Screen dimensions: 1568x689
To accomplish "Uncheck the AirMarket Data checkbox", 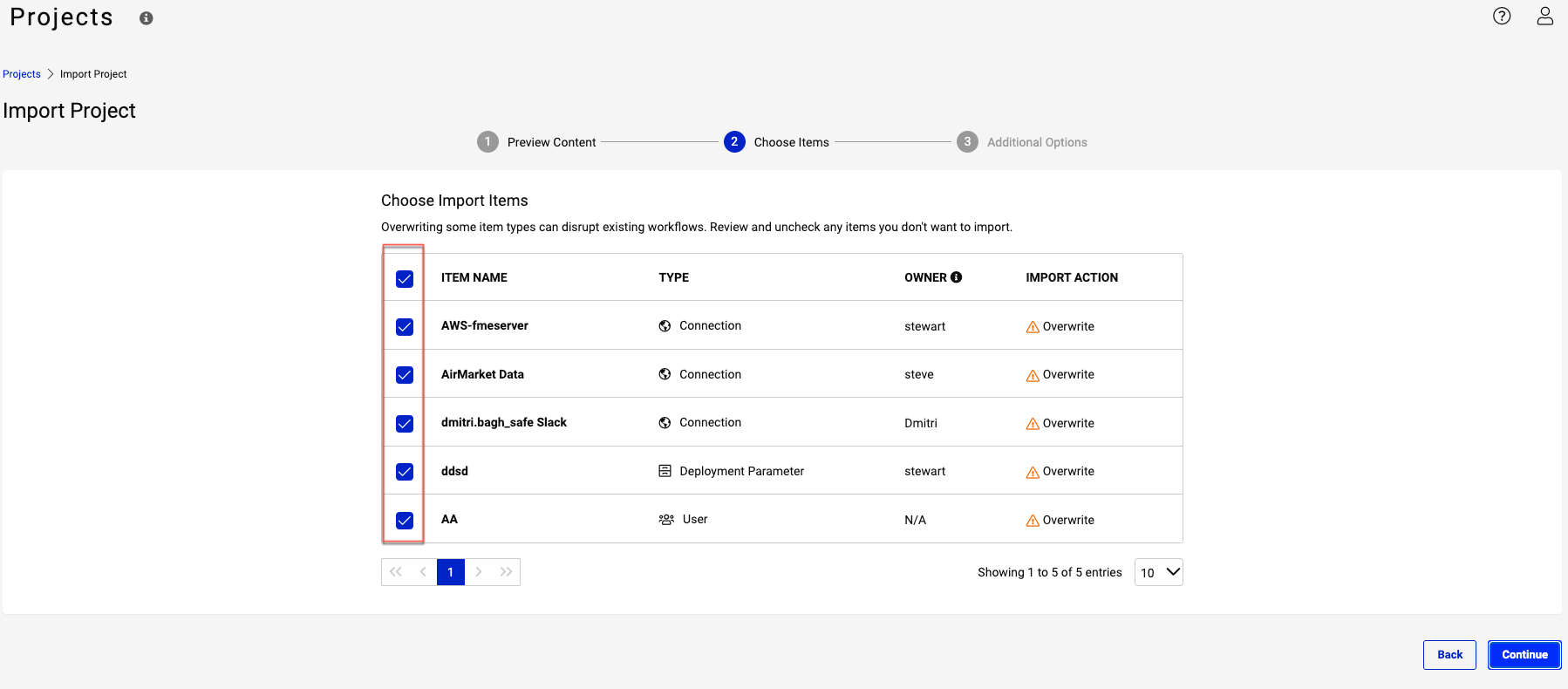I will (405, 375).
